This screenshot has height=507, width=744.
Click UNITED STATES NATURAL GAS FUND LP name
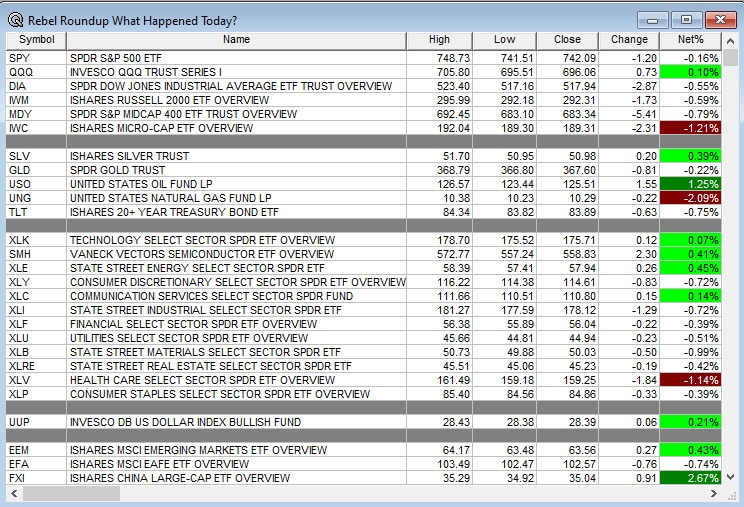click(170, 198)
